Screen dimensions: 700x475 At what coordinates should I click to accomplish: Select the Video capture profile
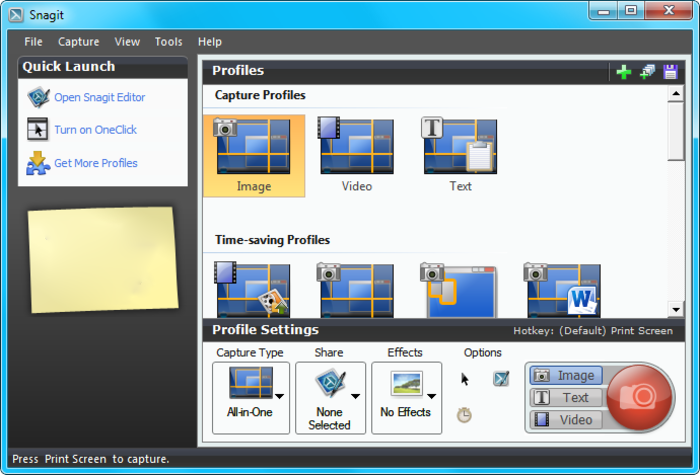(356, 155)
